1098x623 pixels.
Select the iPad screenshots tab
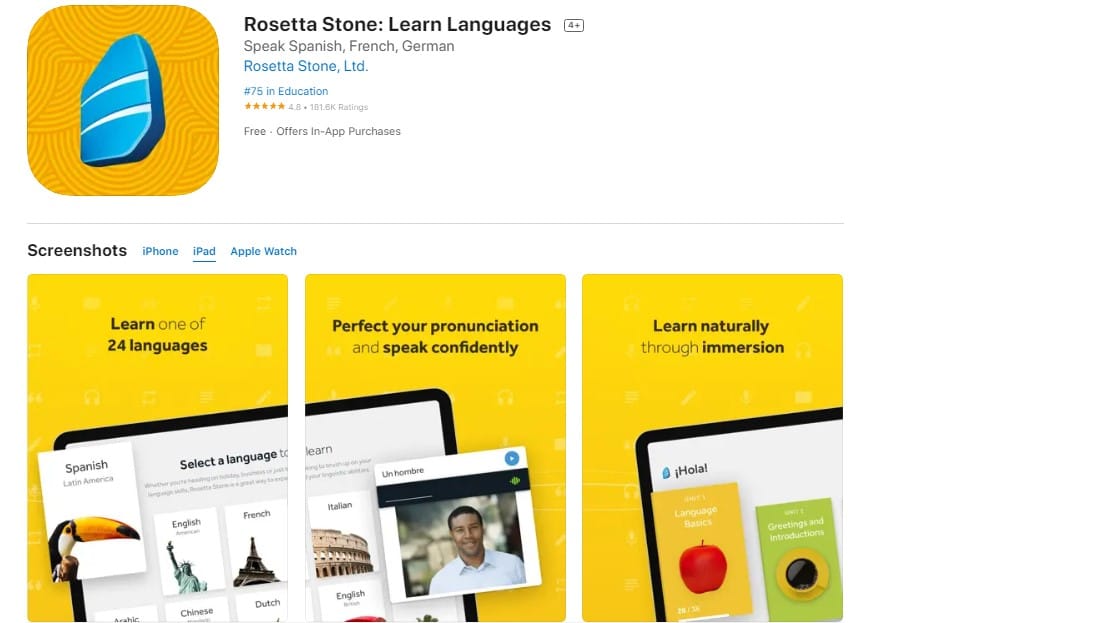pos(204,251)
